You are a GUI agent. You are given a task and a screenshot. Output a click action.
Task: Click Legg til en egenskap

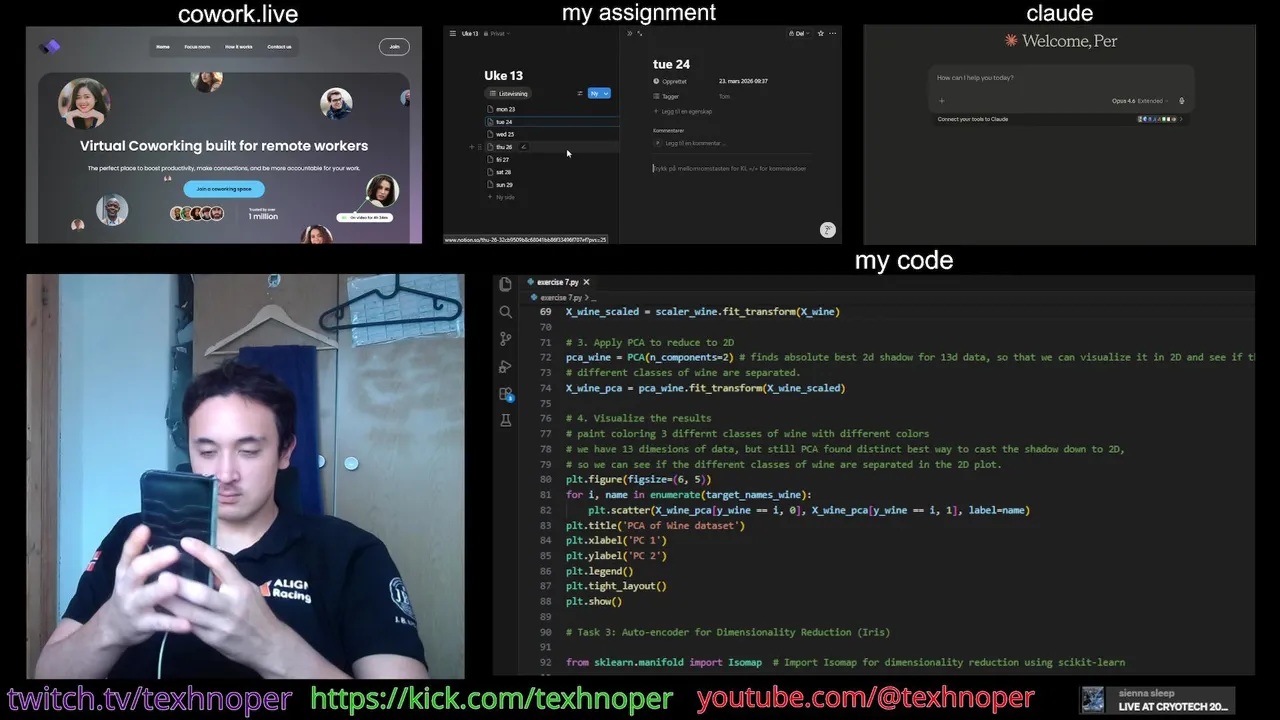click(683, 111)
